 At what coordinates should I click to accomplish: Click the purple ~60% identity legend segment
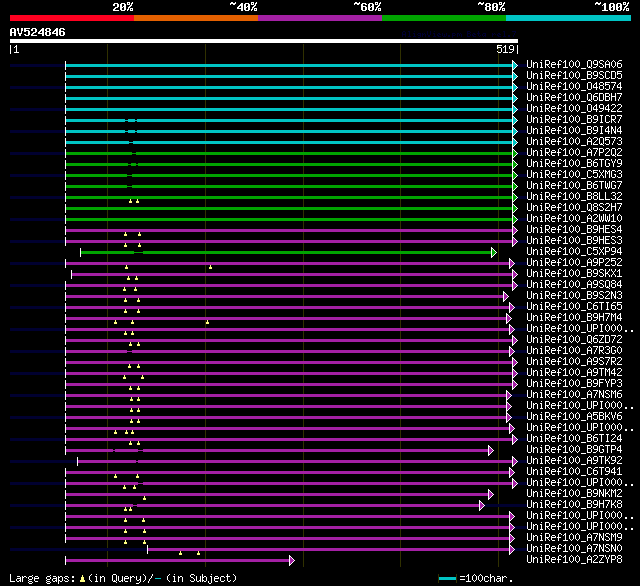pos(320,18)
